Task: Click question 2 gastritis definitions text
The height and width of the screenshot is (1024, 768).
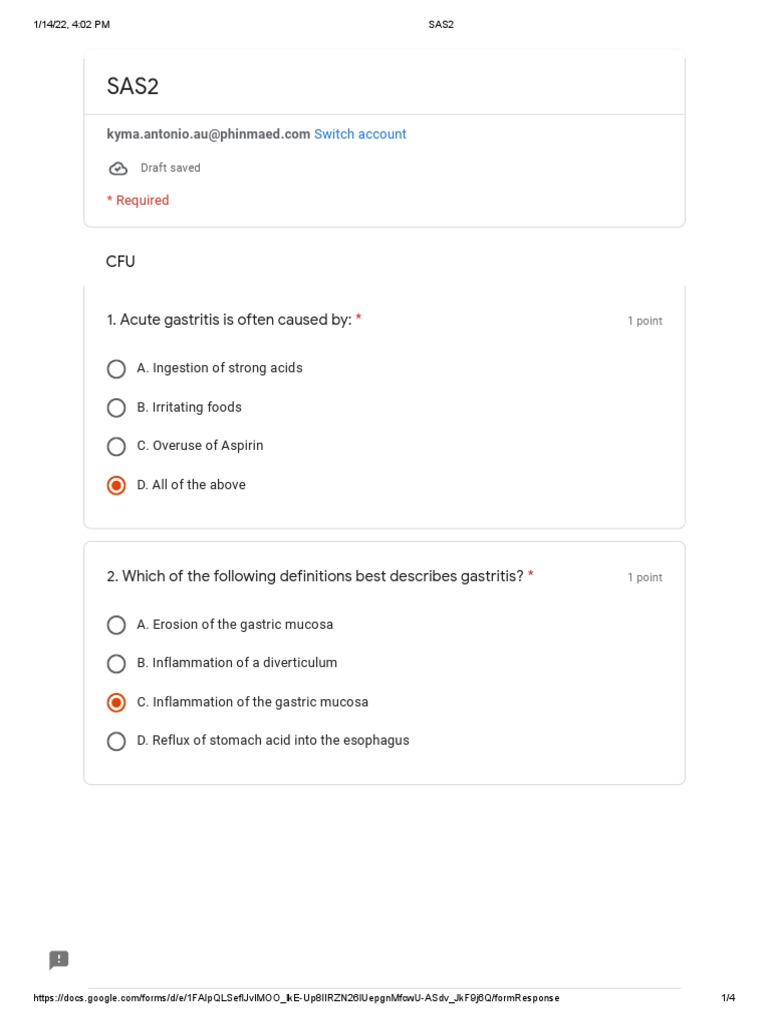Action: 315,576
